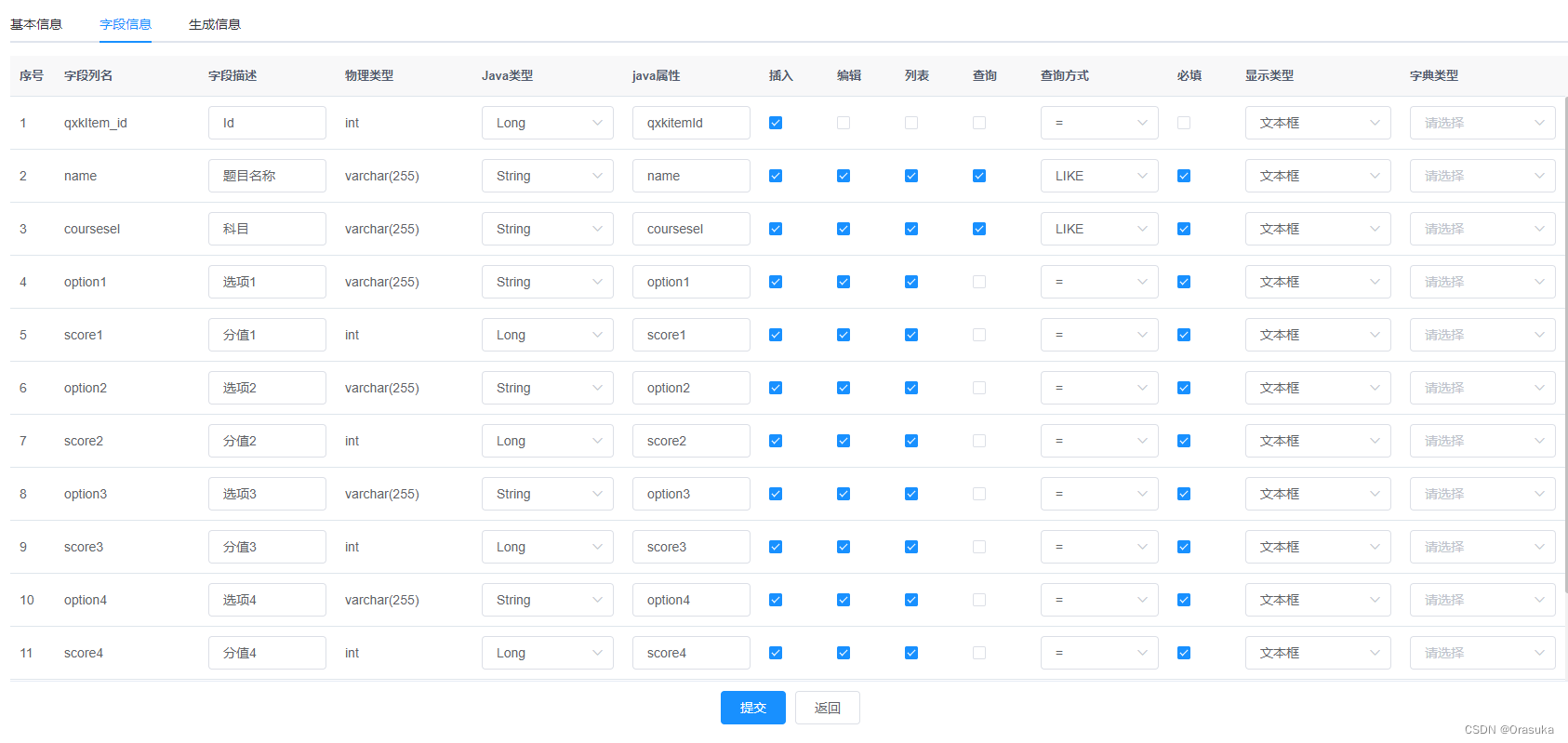Click the 提交 submit button
The height and width of the screenshot is (743, 1568).
click(x=753, y=708)
